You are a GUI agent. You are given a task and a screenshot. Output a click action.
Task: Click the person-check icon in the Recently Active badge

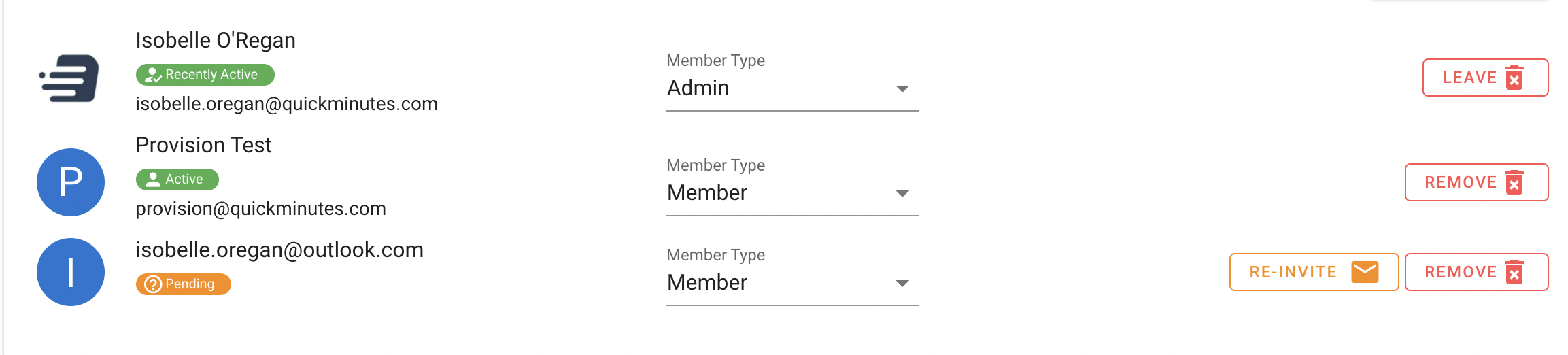click(x=153, y=75)
